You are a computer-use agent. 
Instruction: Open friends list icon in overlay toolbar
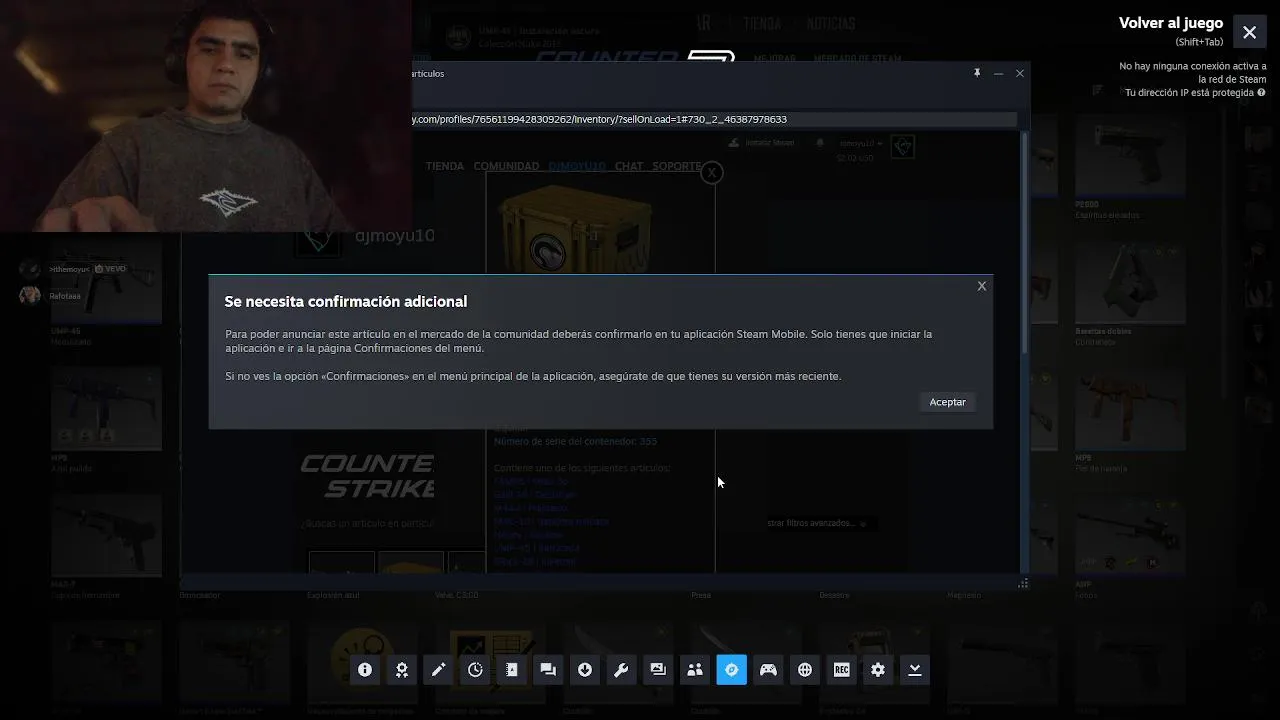pos(695,670)
